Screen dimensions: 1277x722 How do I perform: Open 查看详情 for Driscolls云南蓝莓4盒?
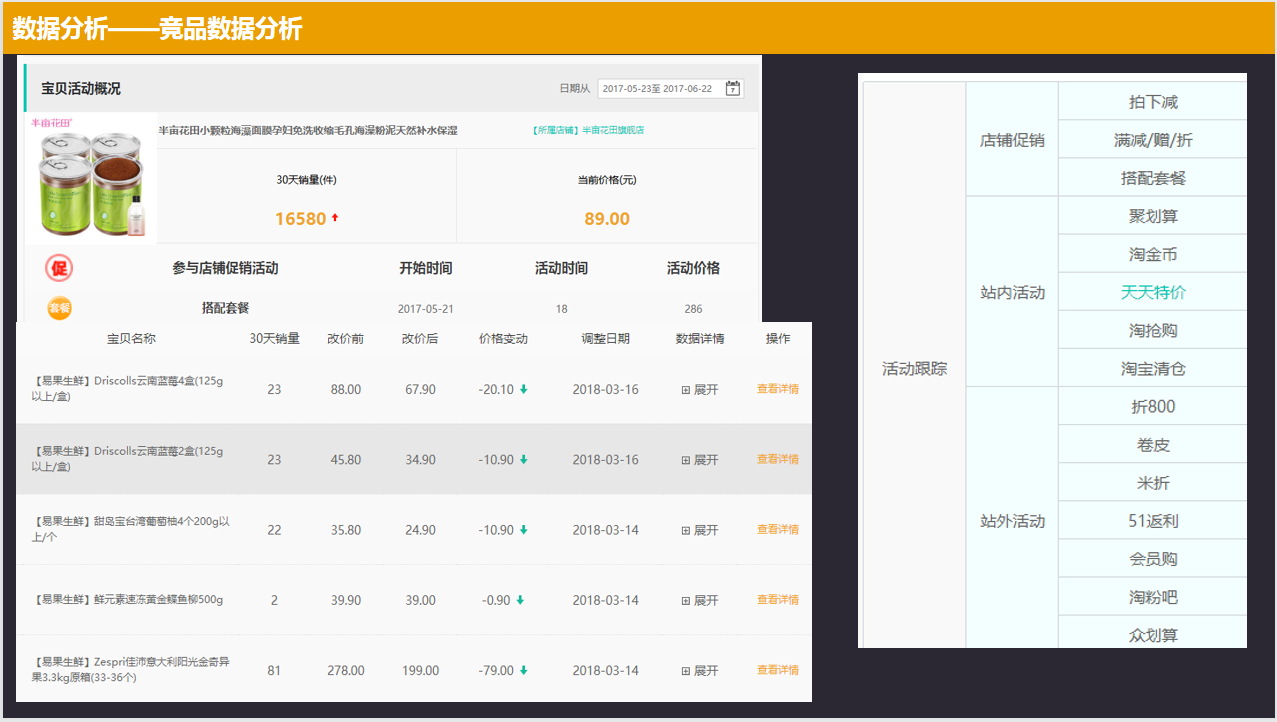pyautogui.click(x=778, y=389)
